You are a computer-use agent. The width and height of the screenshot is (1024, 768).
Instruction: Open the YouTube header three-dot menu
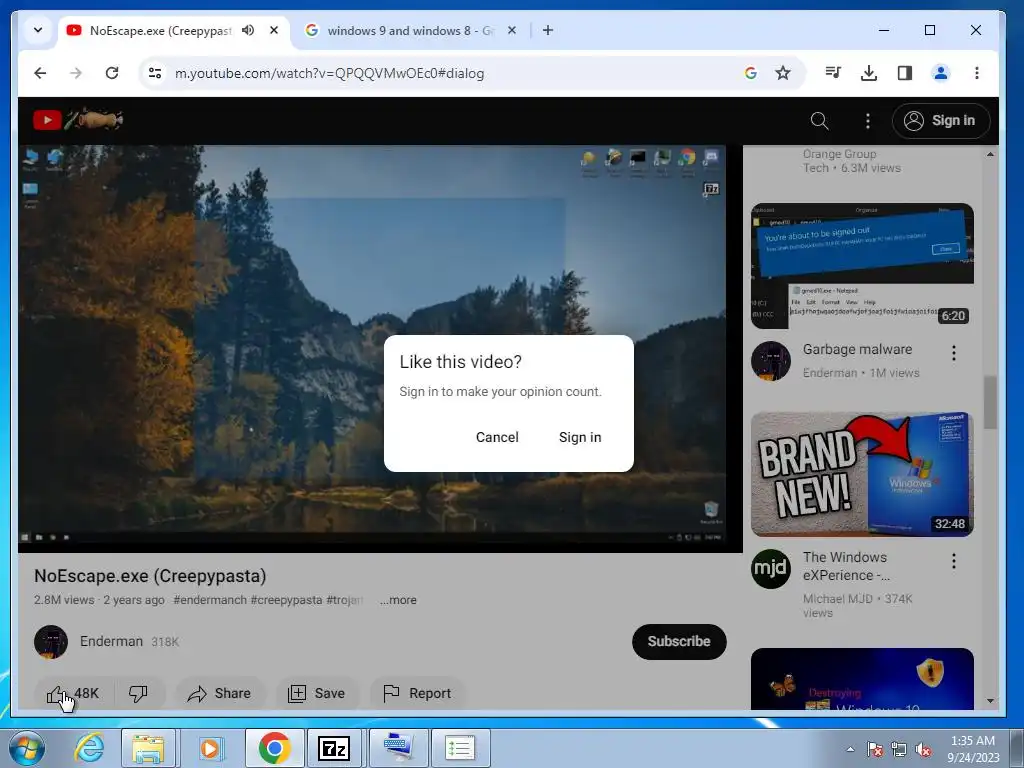click(x=867, y=121)
